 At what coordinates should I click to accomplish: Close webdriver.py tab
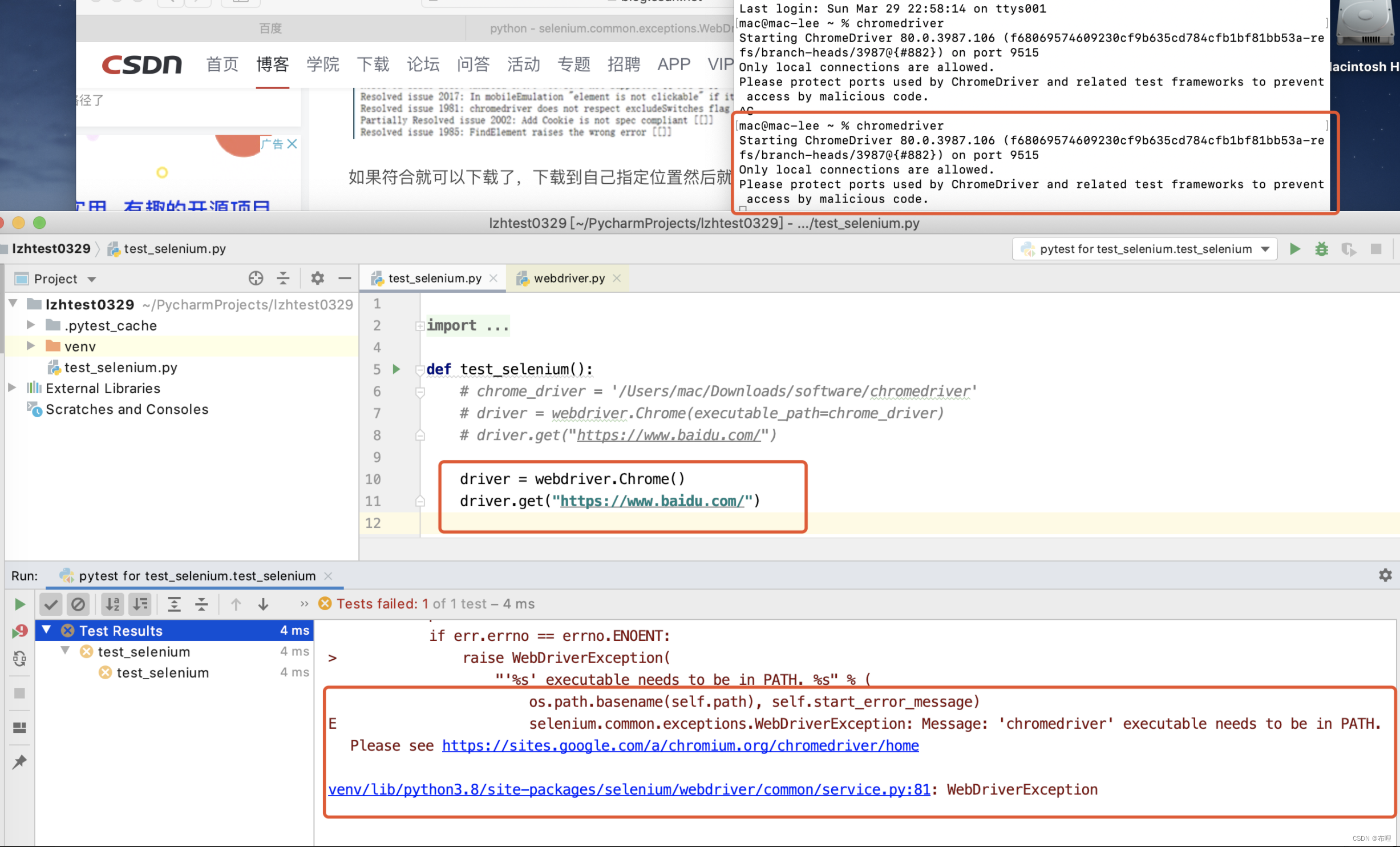(617, 278)
